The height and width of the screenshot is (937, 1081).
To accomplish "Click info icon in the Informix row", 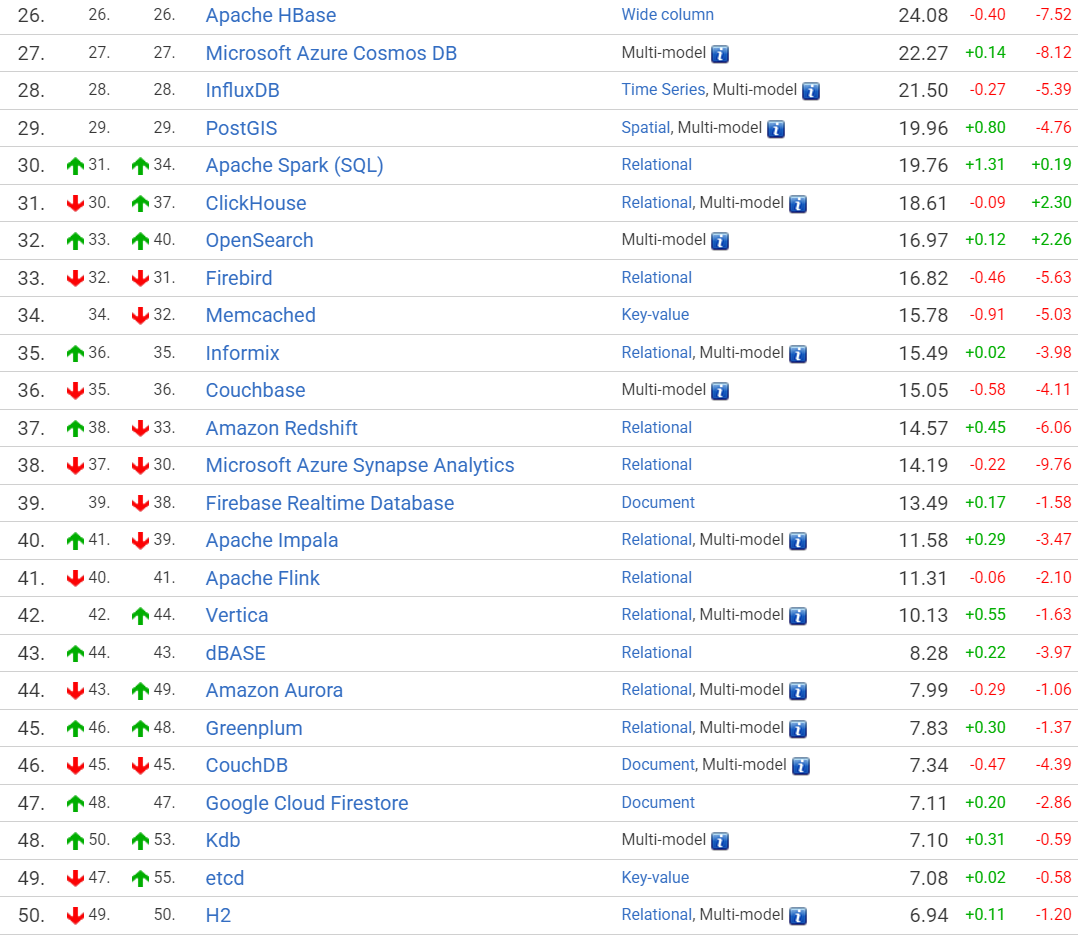I will pyautogui.click(x=798, y=354).
